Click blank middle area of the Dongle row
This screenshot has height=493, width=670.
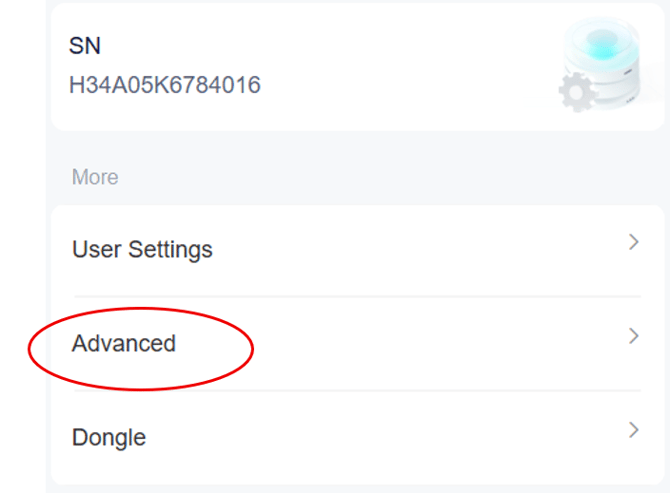385,437
